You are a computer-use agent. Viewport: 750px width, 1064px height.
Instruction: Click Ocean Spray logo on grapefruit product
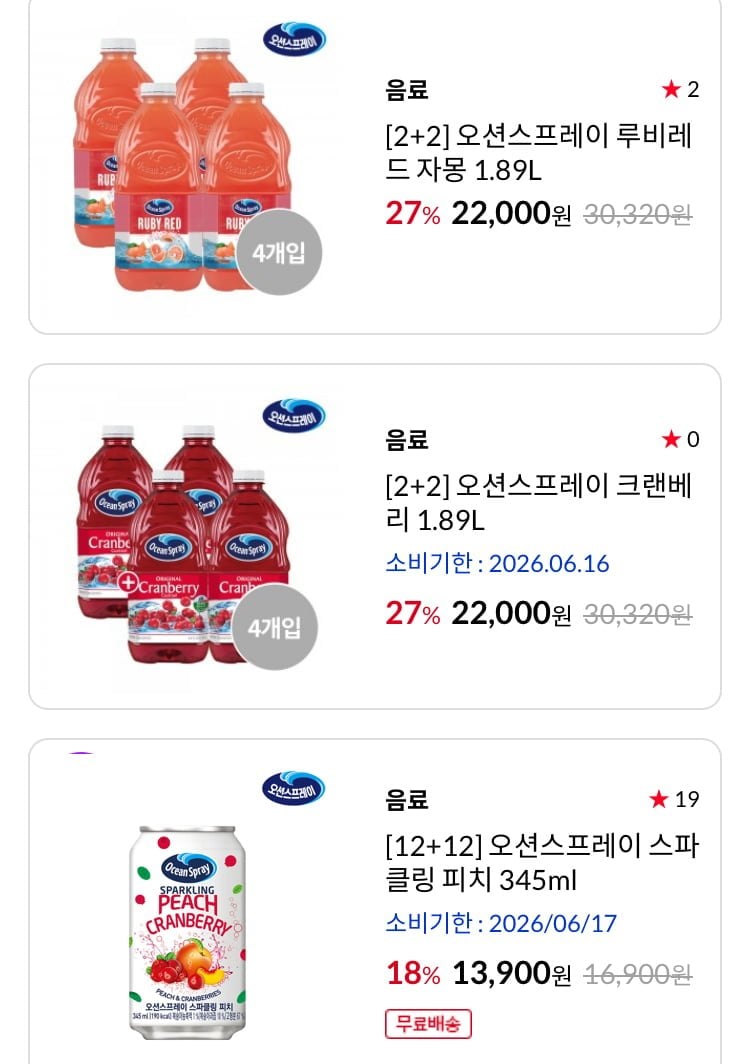[294, 39]
